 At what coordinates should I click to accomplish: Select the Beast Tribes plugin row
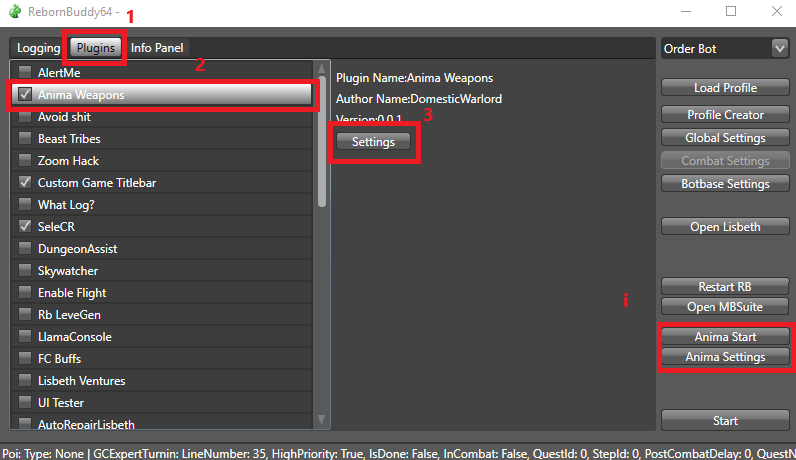(161, 139)
